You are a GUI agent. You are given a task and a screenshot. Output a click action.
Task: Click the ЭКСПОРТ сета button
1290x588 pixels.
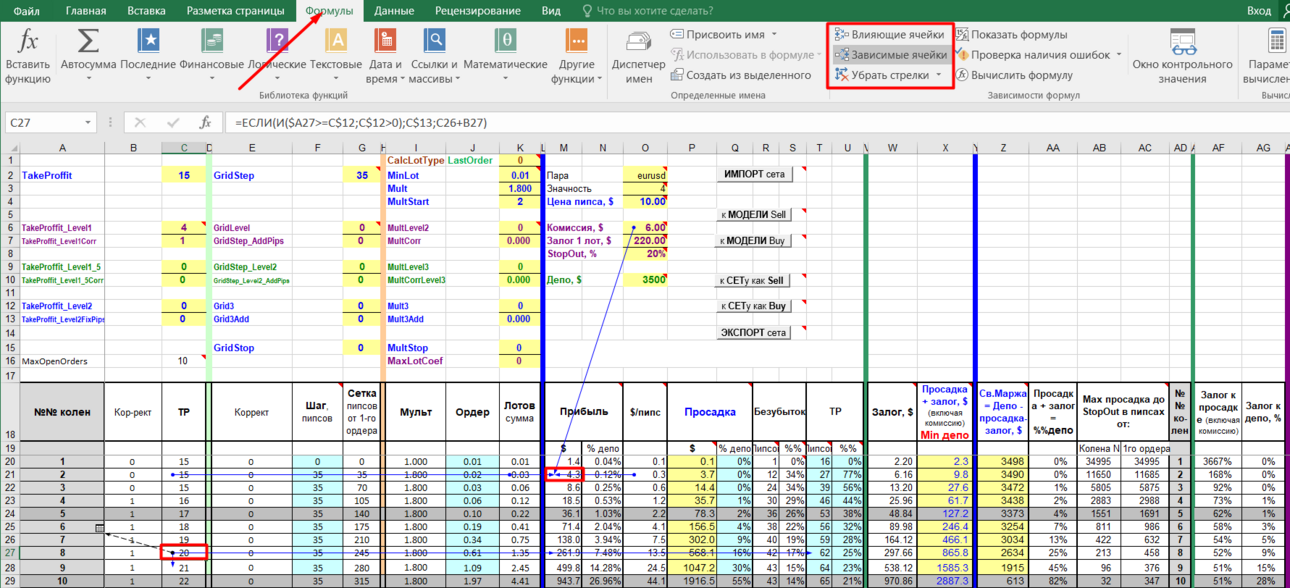[x=755, y=332]
